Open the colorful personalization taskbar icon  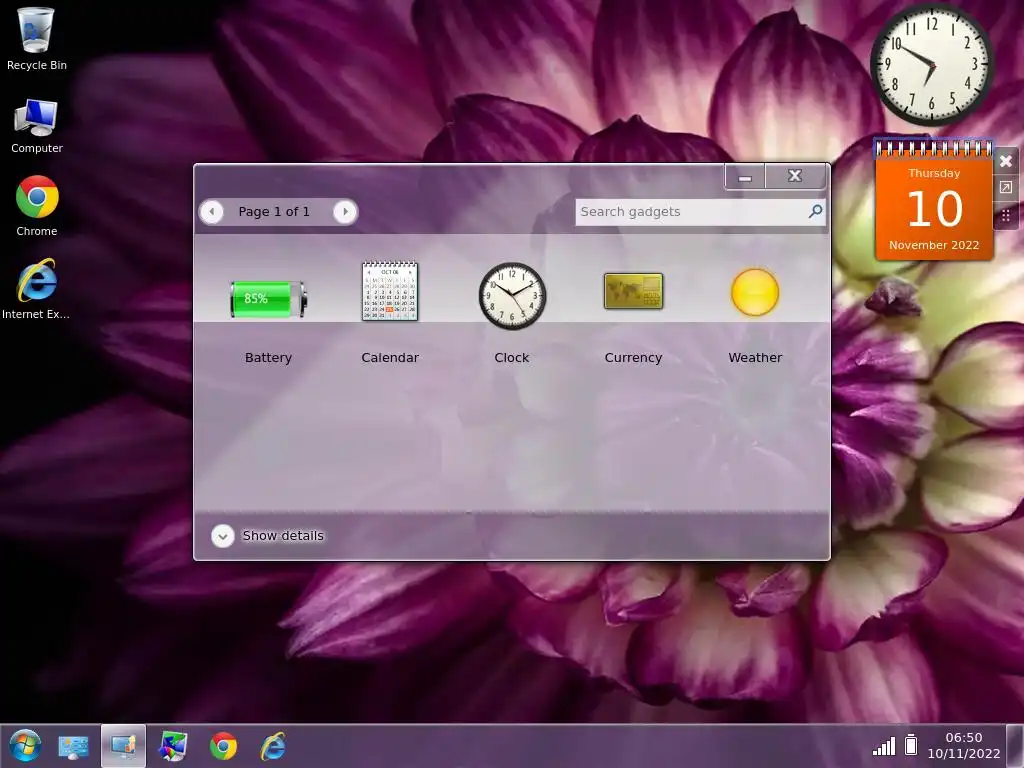(x=173, y=746)
